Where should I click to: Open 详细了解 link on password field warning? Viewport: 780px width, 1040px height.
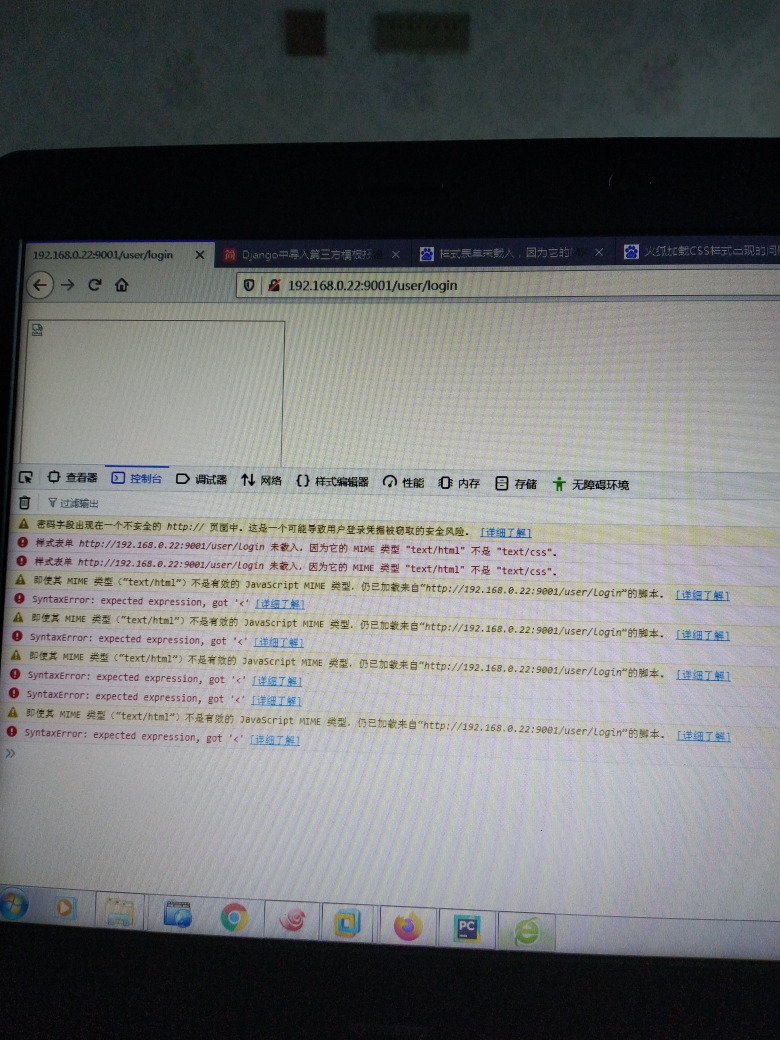coord(505,532)
